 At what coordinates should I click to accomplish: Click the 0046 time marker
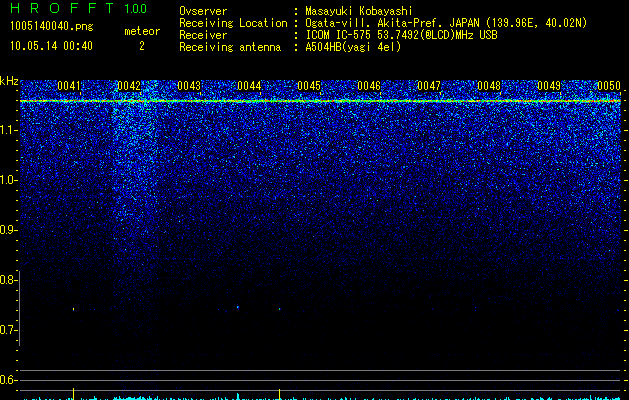(x=369, y=86)
